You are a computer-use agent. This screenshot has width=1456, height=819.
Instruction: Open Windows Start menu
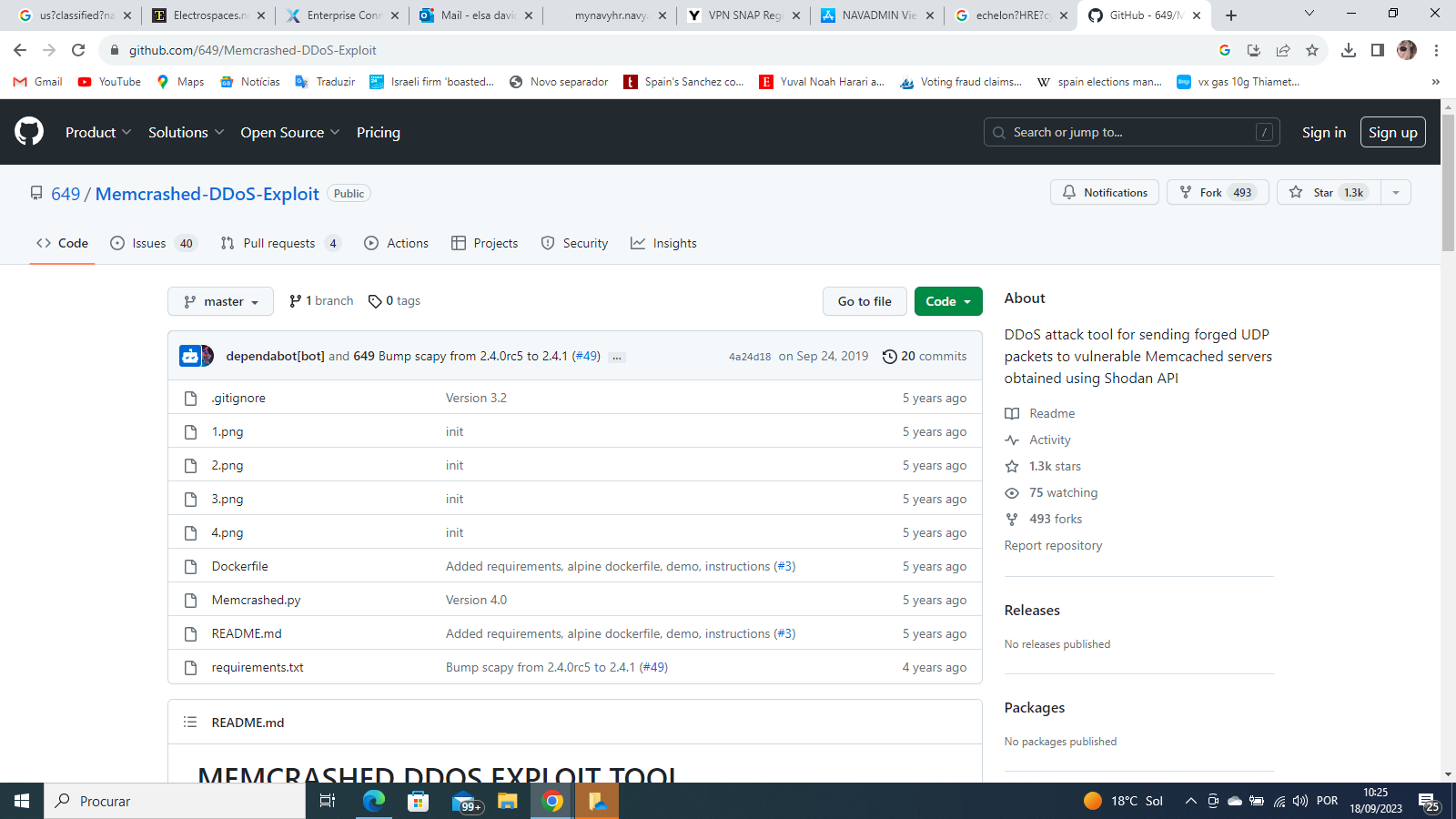(22, 801)
